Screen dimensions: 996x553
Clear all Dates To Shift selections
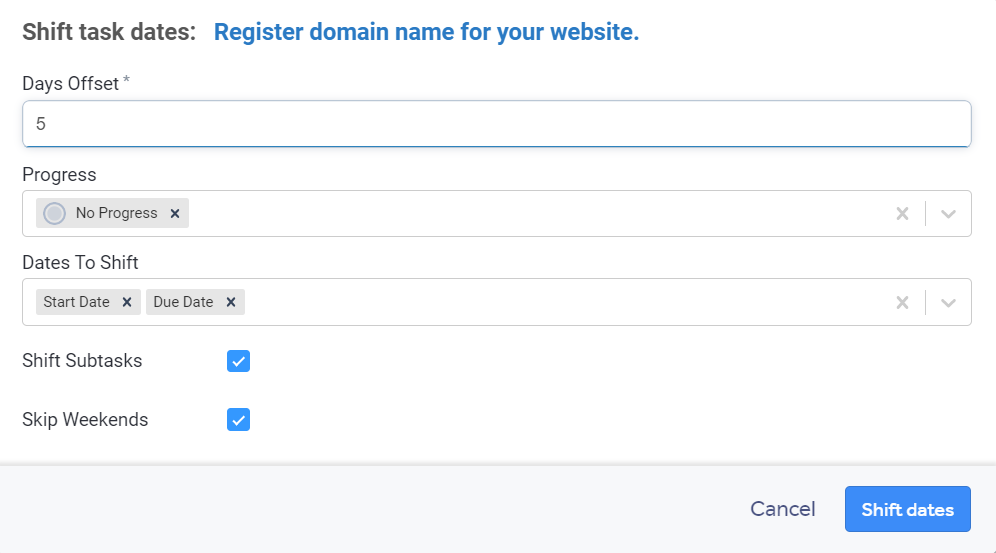[x=902, y=302]
